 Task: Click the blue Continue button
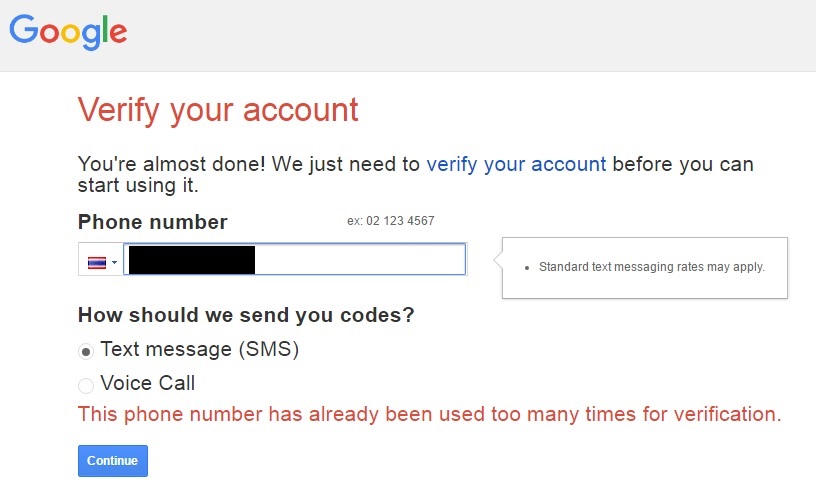pyautogui.click(x=113, y=461)
